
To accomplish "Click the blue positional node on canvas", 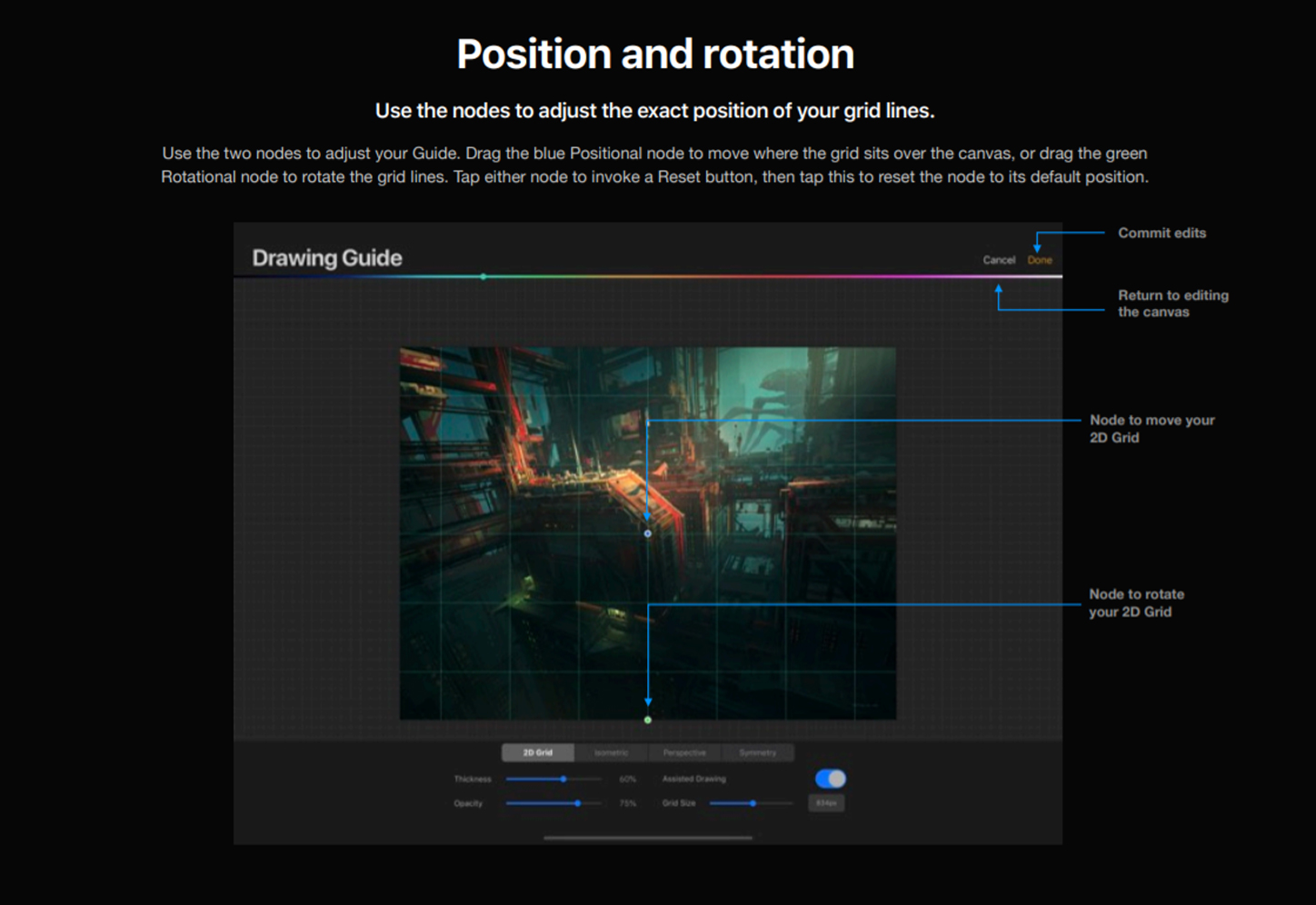I will [x=648, y=533].
